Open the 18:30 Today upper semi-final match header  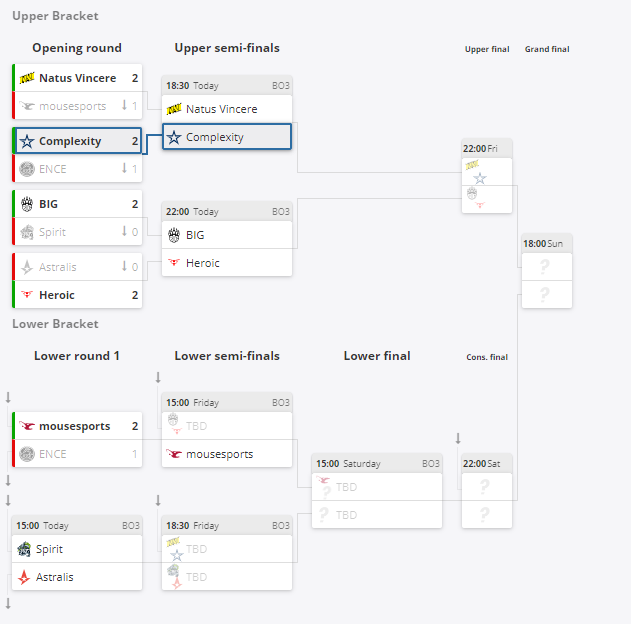(x=227, y=86)
